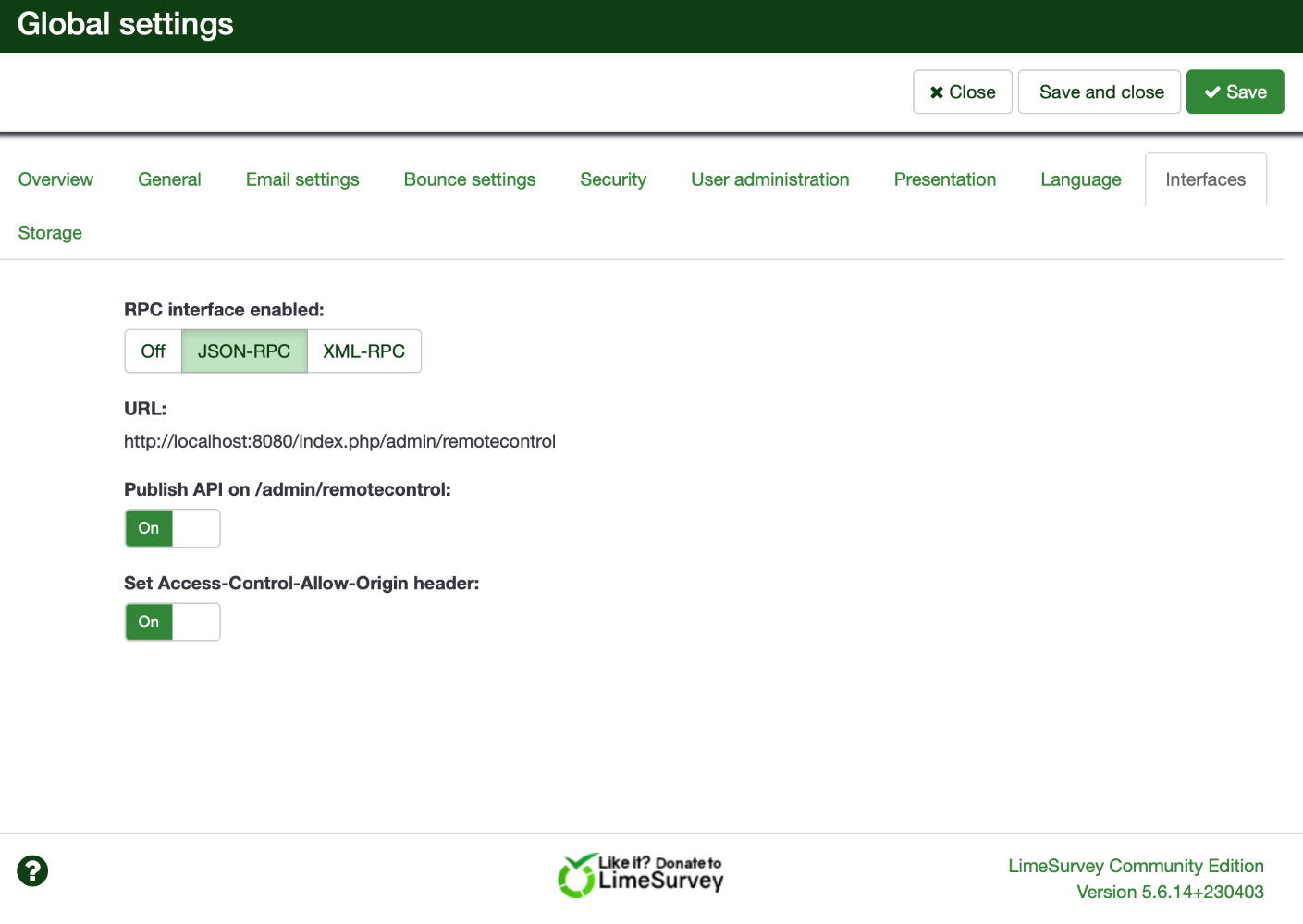Open the Overview tab
Image resolution: width=1303 pixels, height=924 pixels.
[x=55, y=179]
